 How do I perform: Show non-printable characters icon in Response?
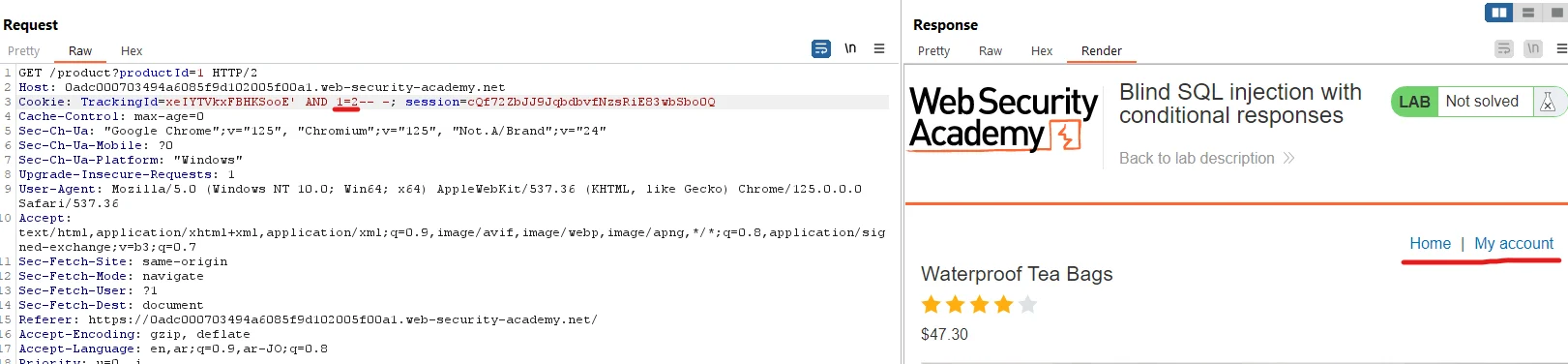(x=1533, y=48)
